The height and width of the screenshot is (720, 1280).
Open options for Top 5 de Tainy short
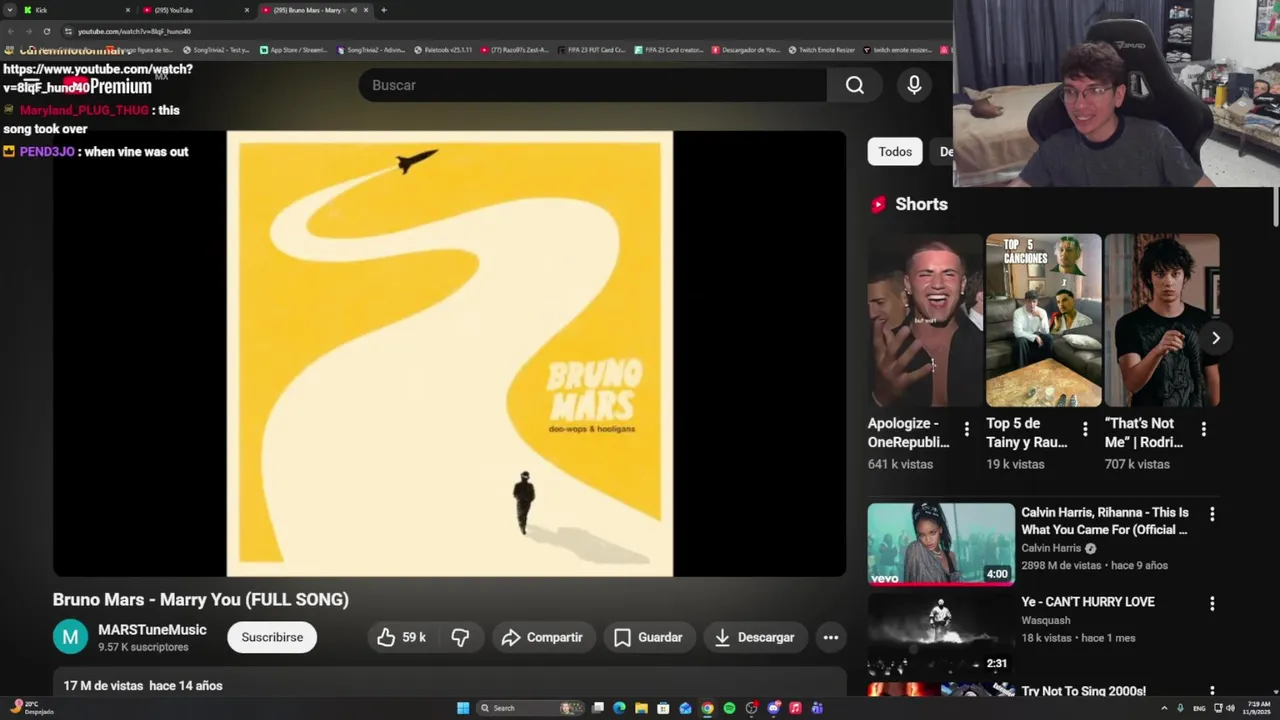coord(1085,429)
